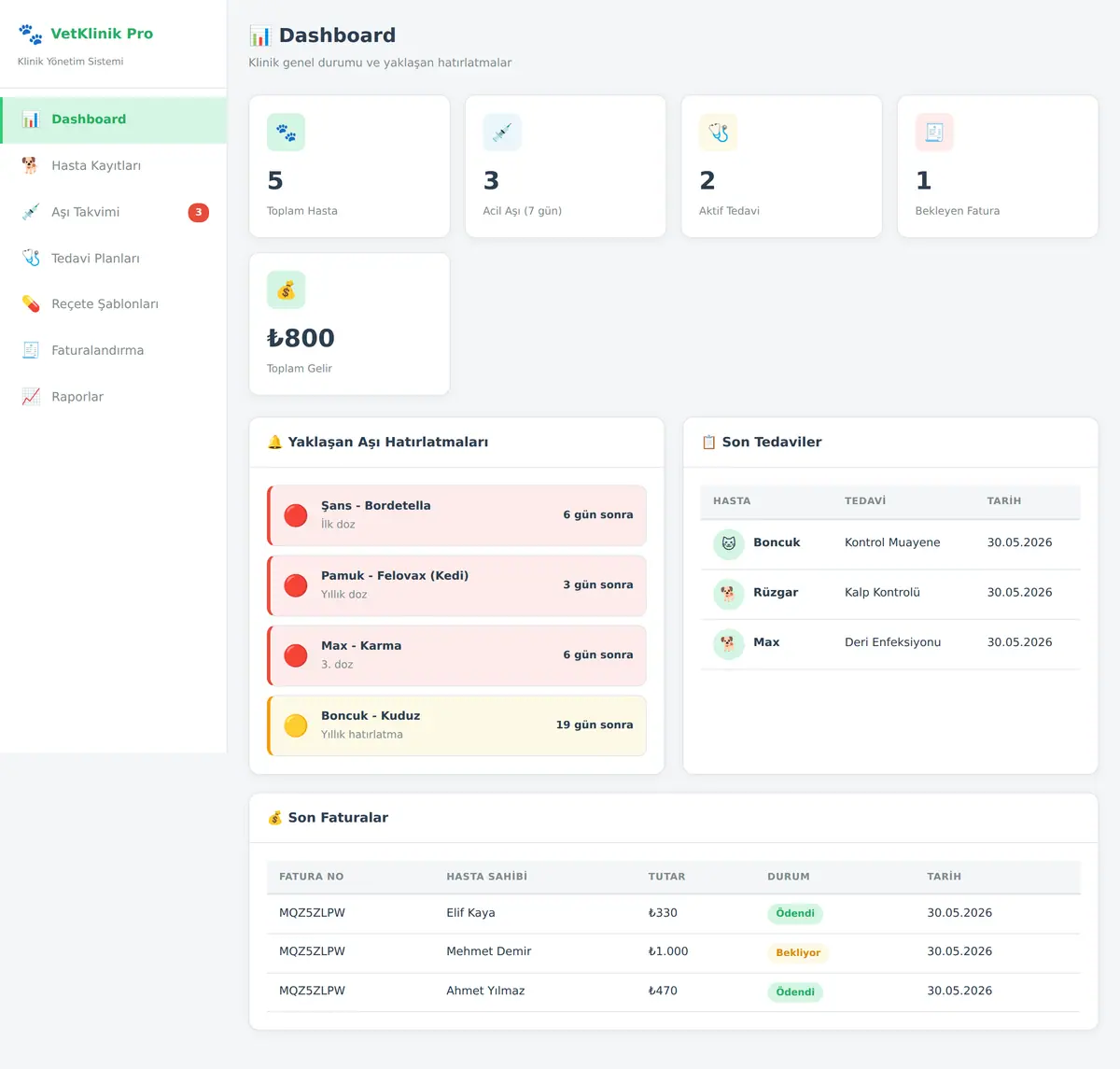Select the Şans - Bordetella reminder title
The width and height of the screenshot is (1120, 1069).
click(376, 506)
